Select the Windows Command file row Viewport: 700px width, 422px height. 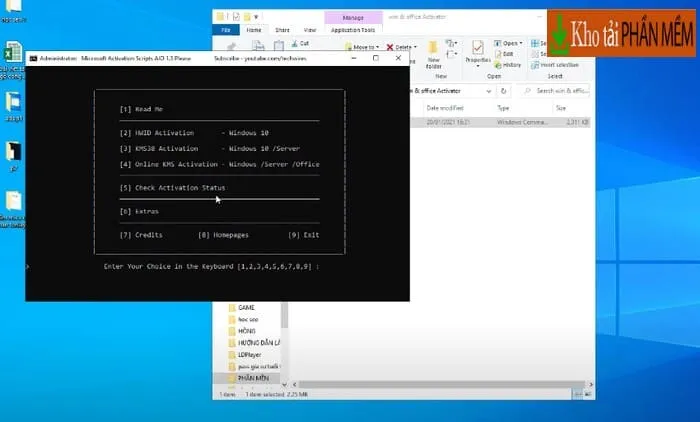click(500, 122)
